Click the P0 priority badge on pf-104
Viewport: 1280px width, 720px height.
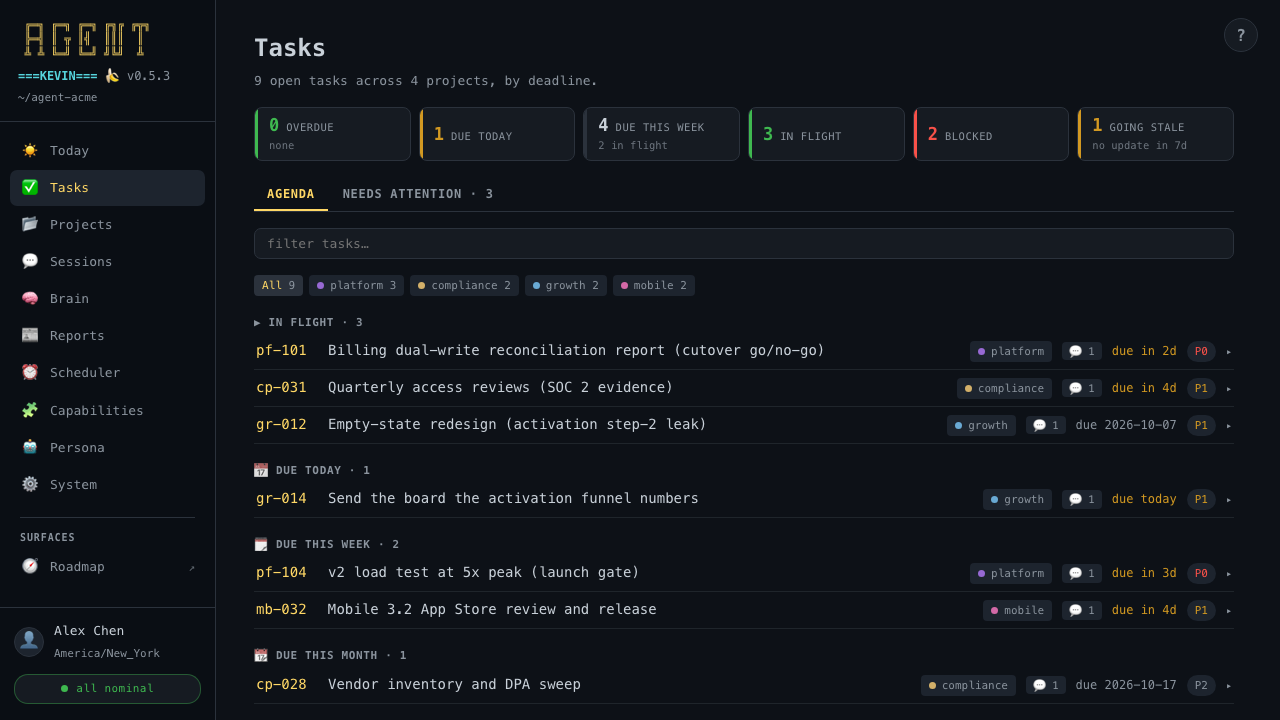[1201, 573]
